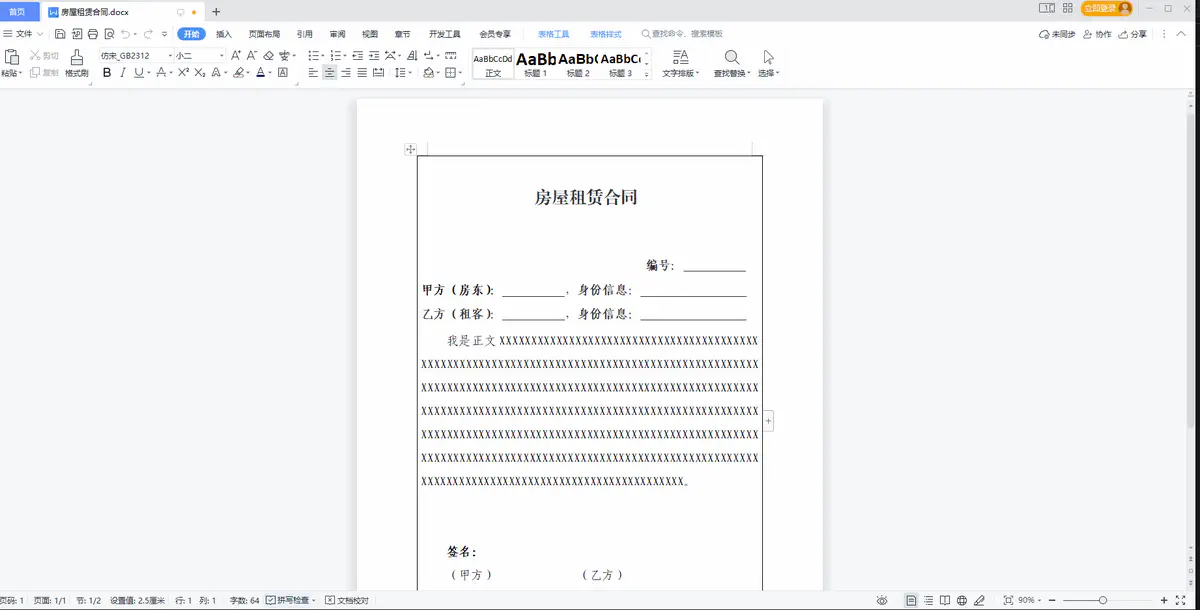Click the Print icon in quick access toolbar
Viewport: 1200px width, 610px height.
92,34
